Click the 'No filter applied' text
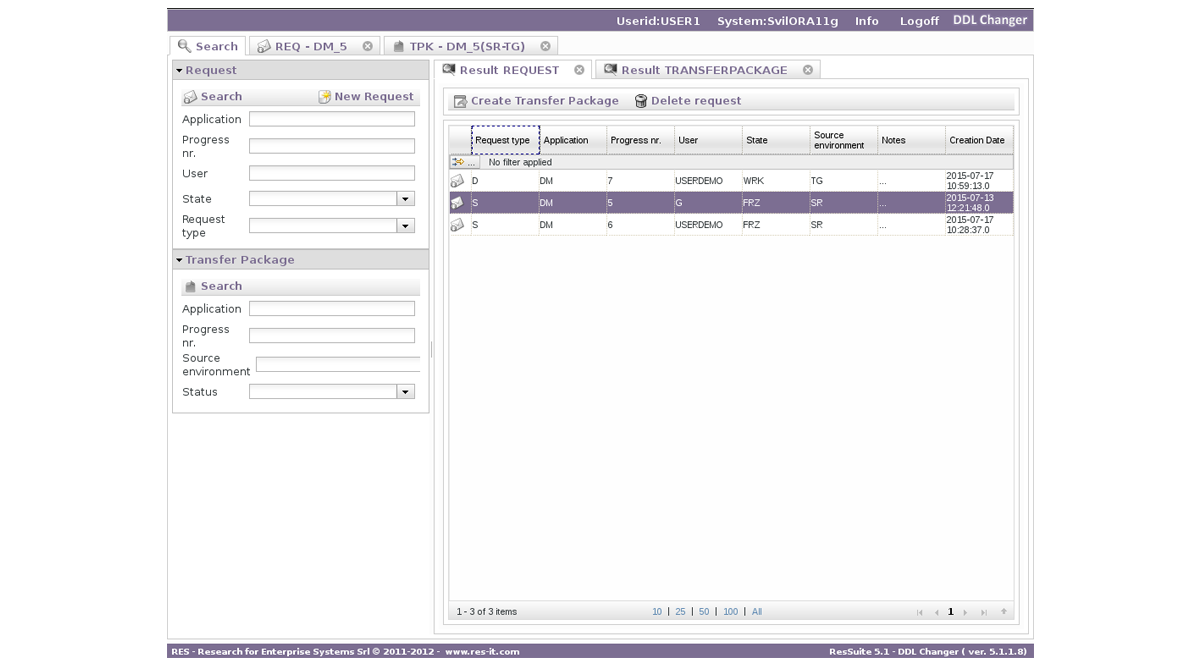This screenshot has width=1200, height=665. coord(520,162)
